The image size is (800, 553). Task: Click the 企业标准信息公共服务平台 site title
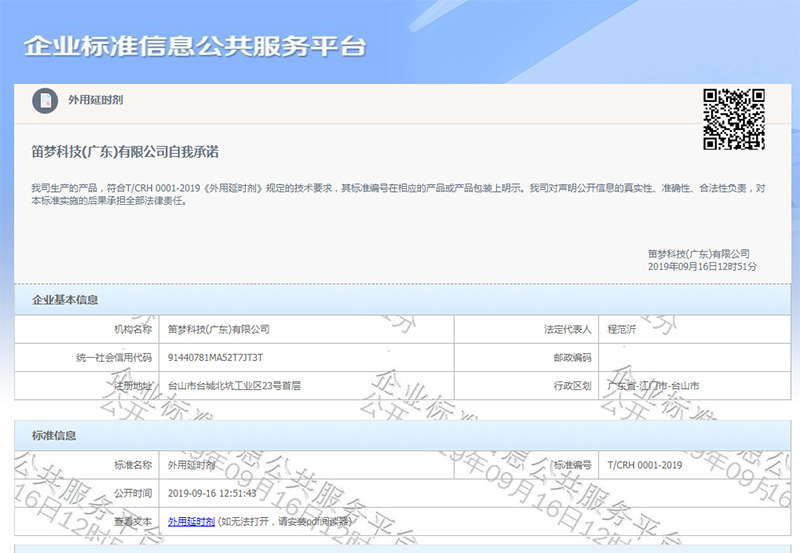[x=195, y=47]
